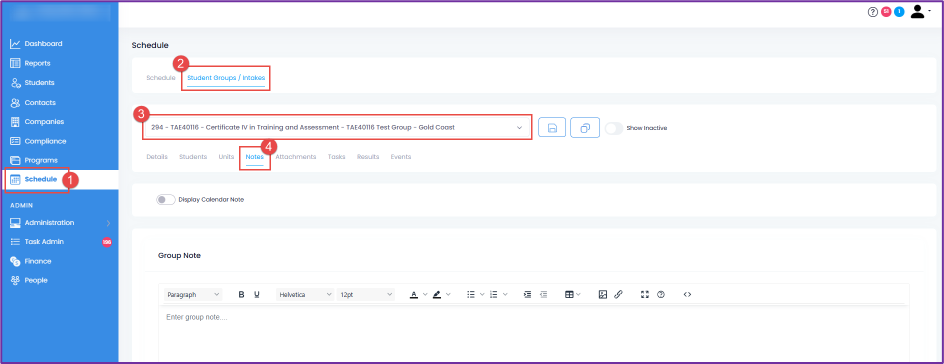Open the insert table menu
Image resolution: width=944 pixels, height=364 pixels.
point(573,295)
